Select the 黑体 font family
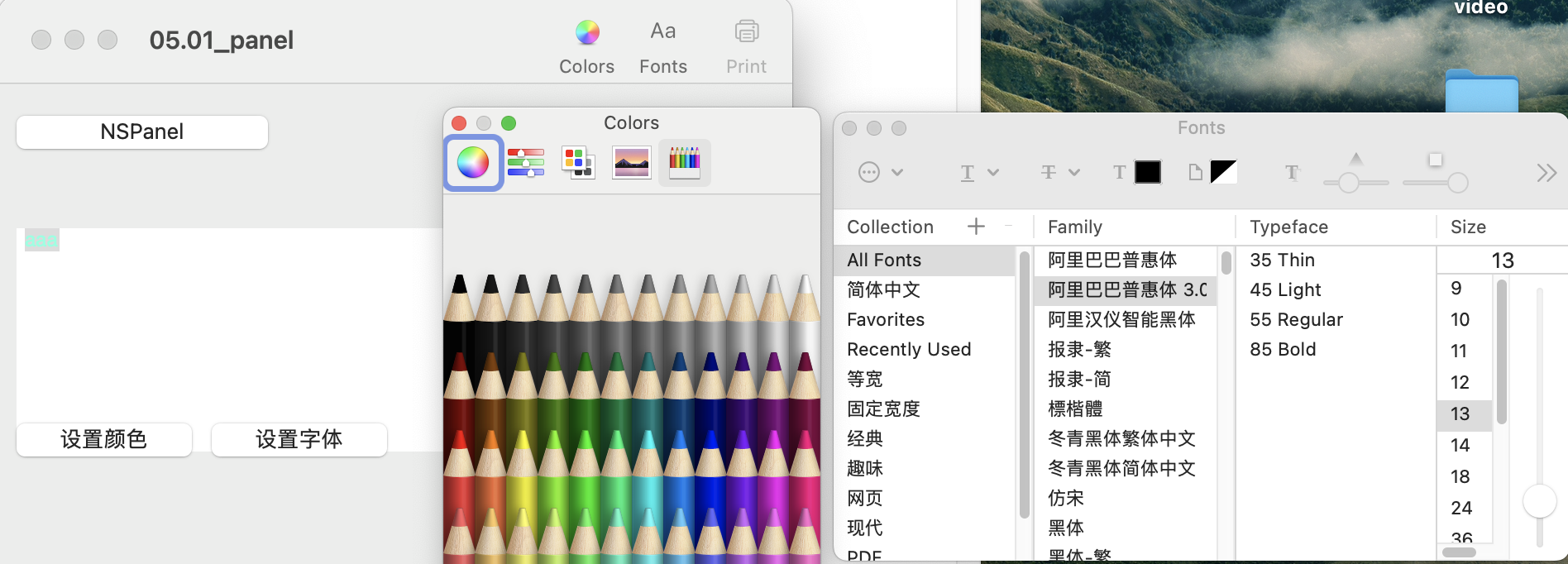 pyautogui.click(x=1126, y=528)
